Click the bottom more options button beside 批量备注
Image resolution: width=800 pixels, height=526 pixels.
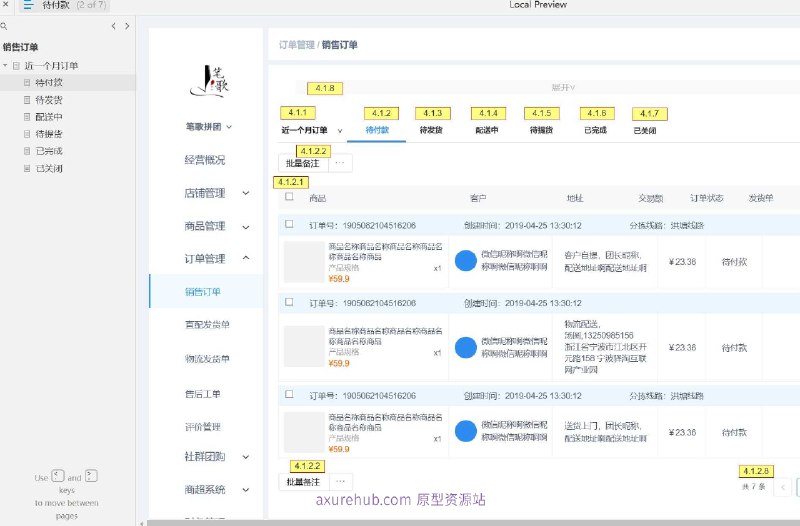(341, 482)
